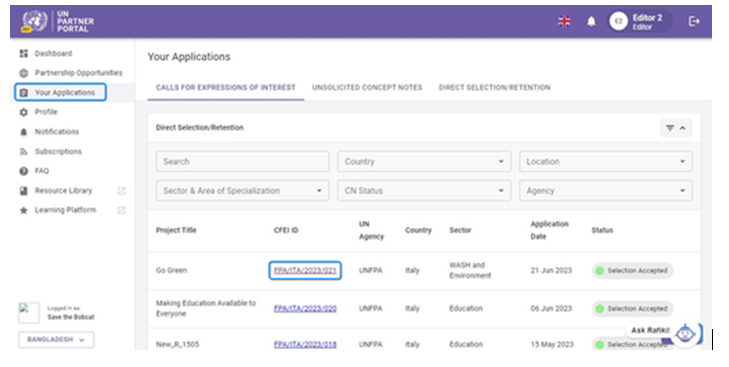
Task: Open Your Applications in sidebar
Action: [x=65, y=93]
